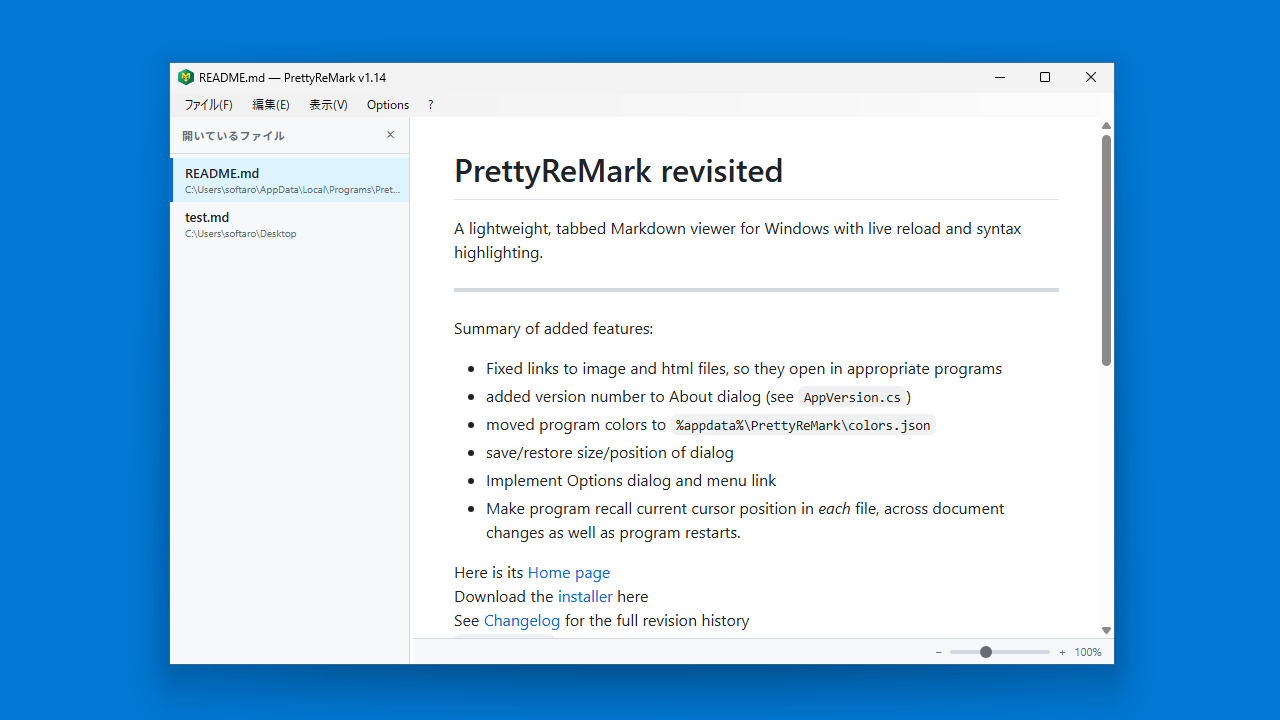
Task: Click the zoom in plus icon
Action: 1062,652
